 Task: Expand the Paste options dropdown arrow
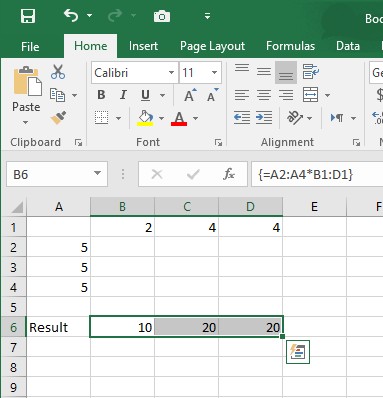coord(26,122)
